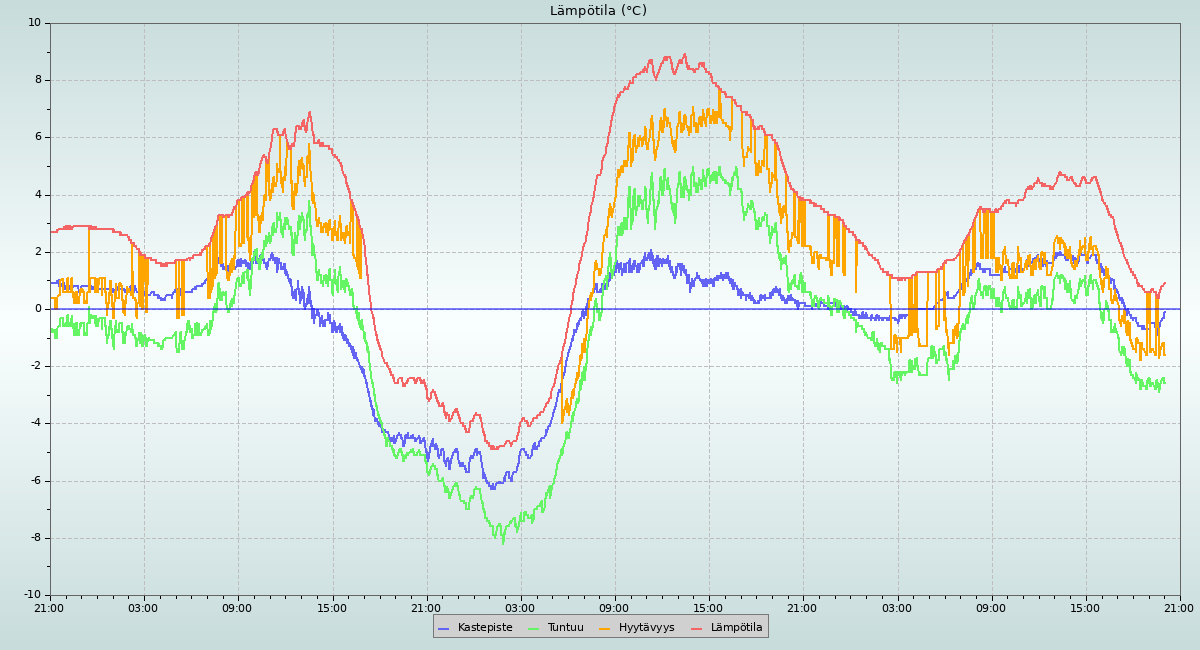Select Tuntuu label in the legend

tap(565, 628)
